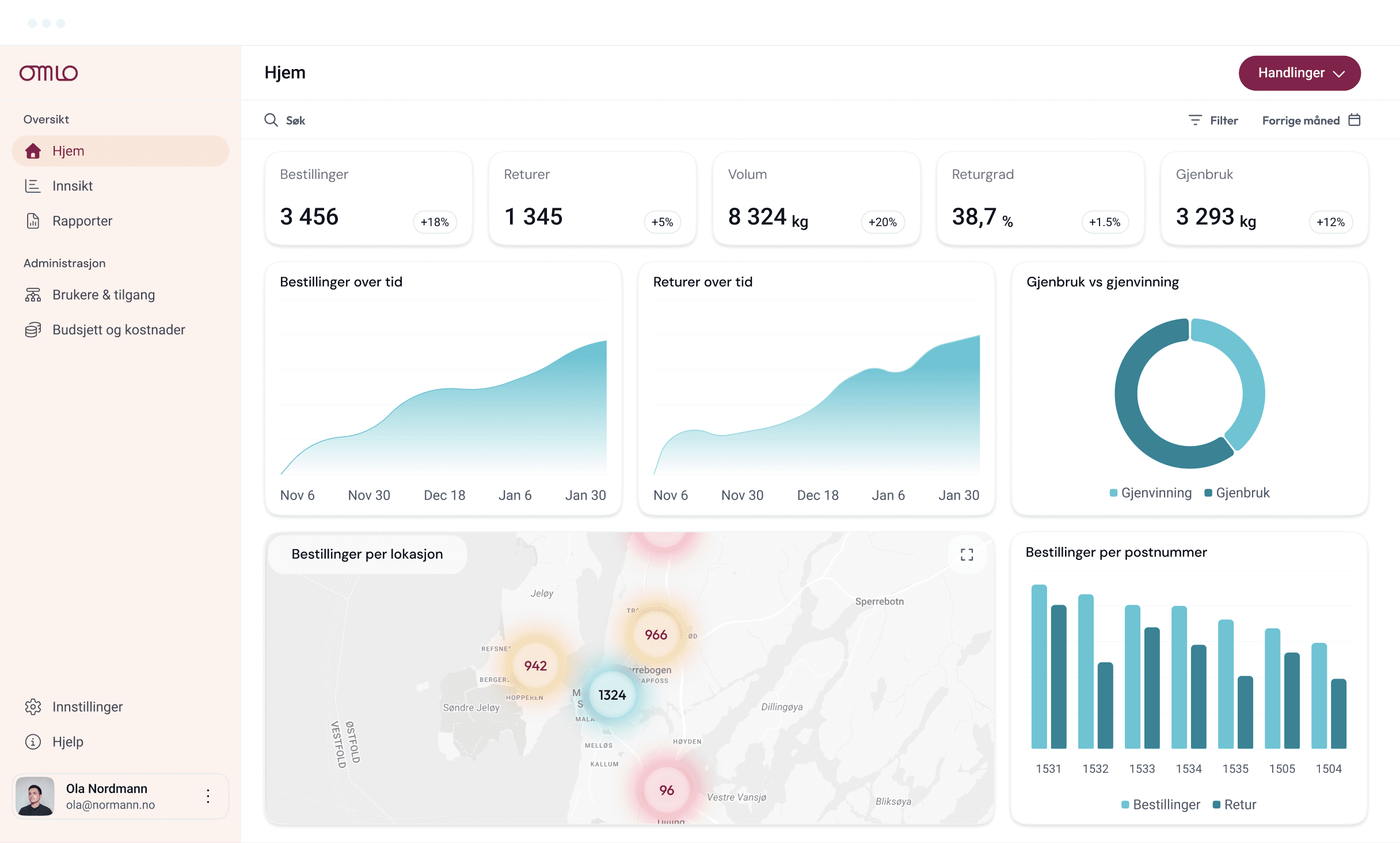Click the Hjem house icon in sidebar

pos(33,151)
